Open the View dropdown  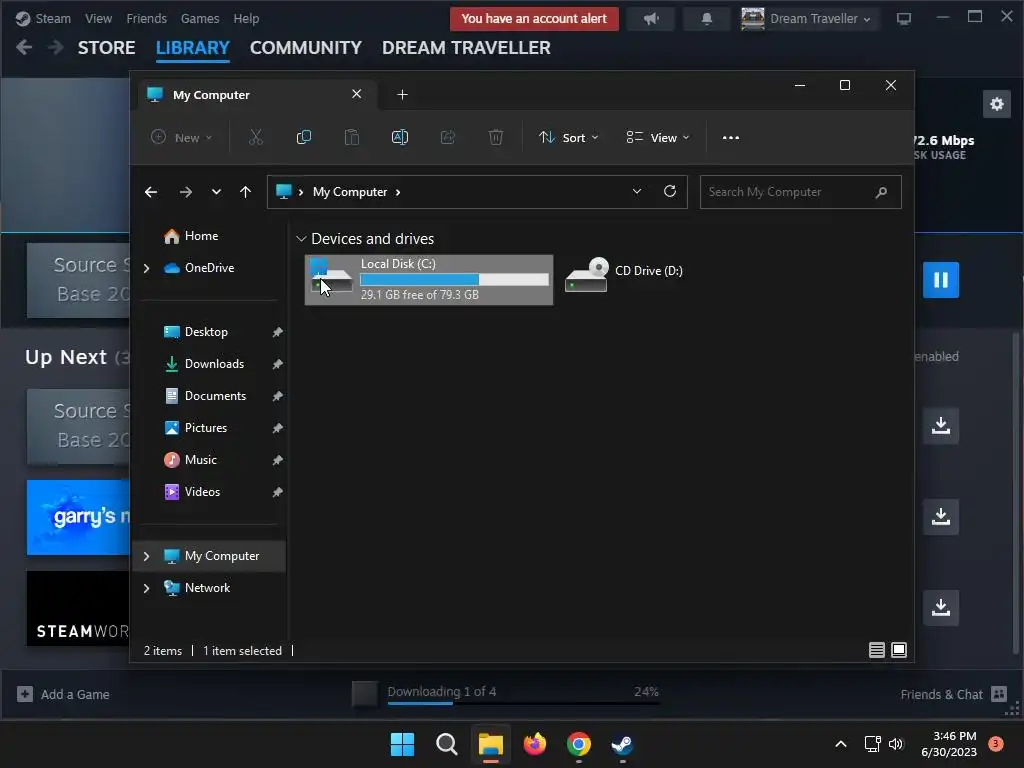(657, 137)
